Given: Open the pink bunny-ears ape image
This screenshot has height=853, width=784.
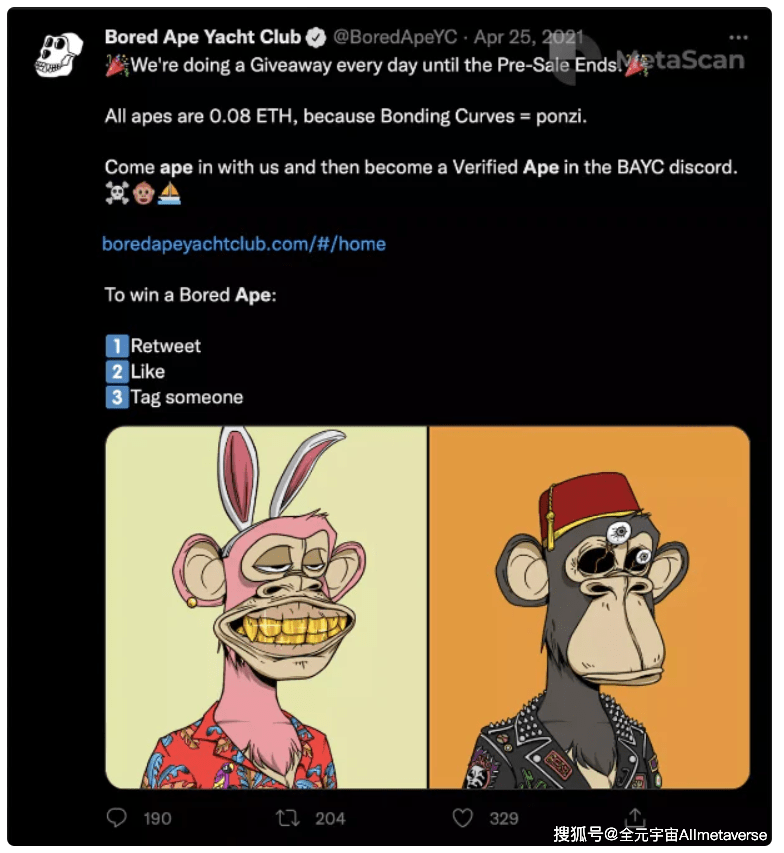Looking at the screenshot, I should [266, 608].
